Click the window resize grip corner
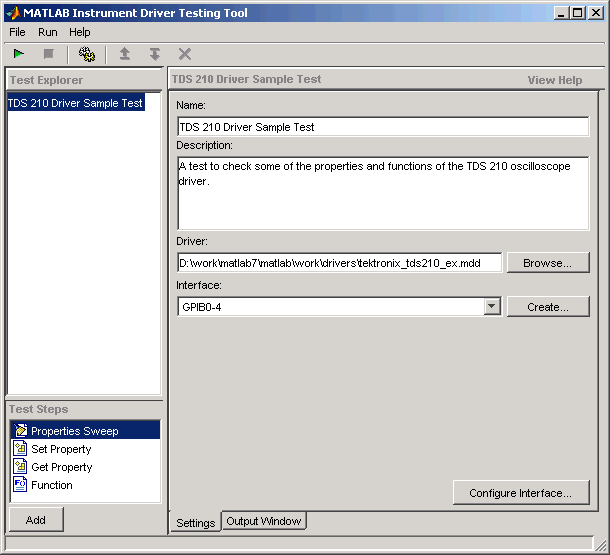The width and height of the screenshot is (610, 555). pyautogui.click(x=599, y=544)
